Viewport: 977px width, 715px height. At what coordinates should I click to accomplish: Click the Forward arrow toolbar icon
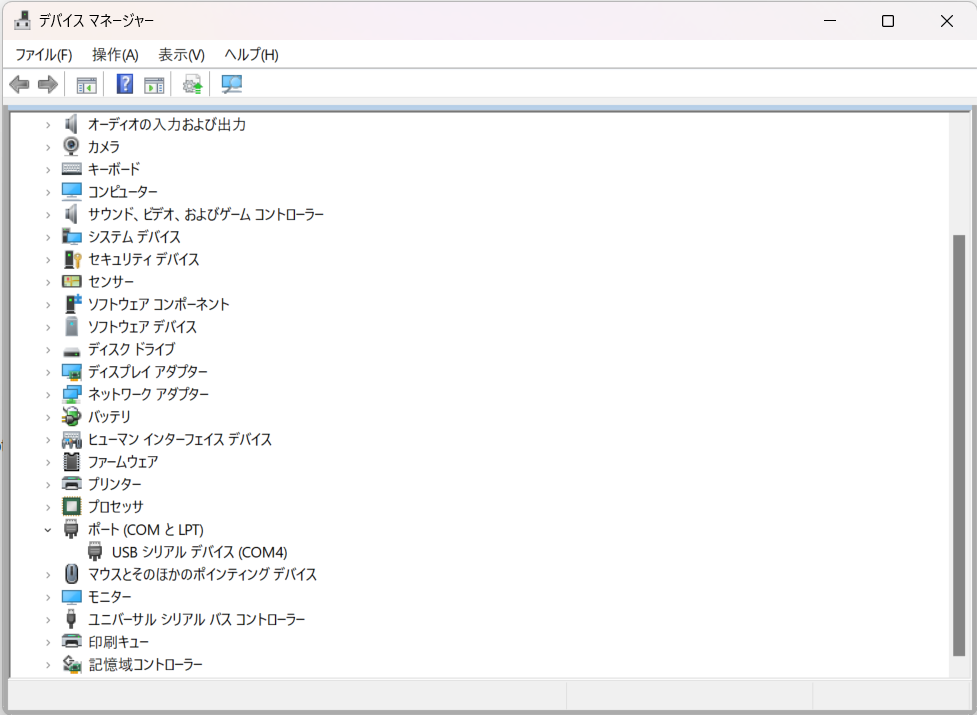[48, 84]
